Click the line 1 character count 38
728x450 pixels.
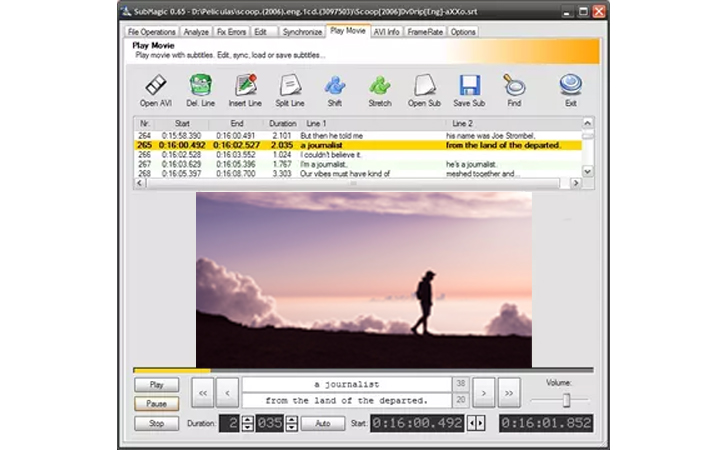(x=461, y=384)
